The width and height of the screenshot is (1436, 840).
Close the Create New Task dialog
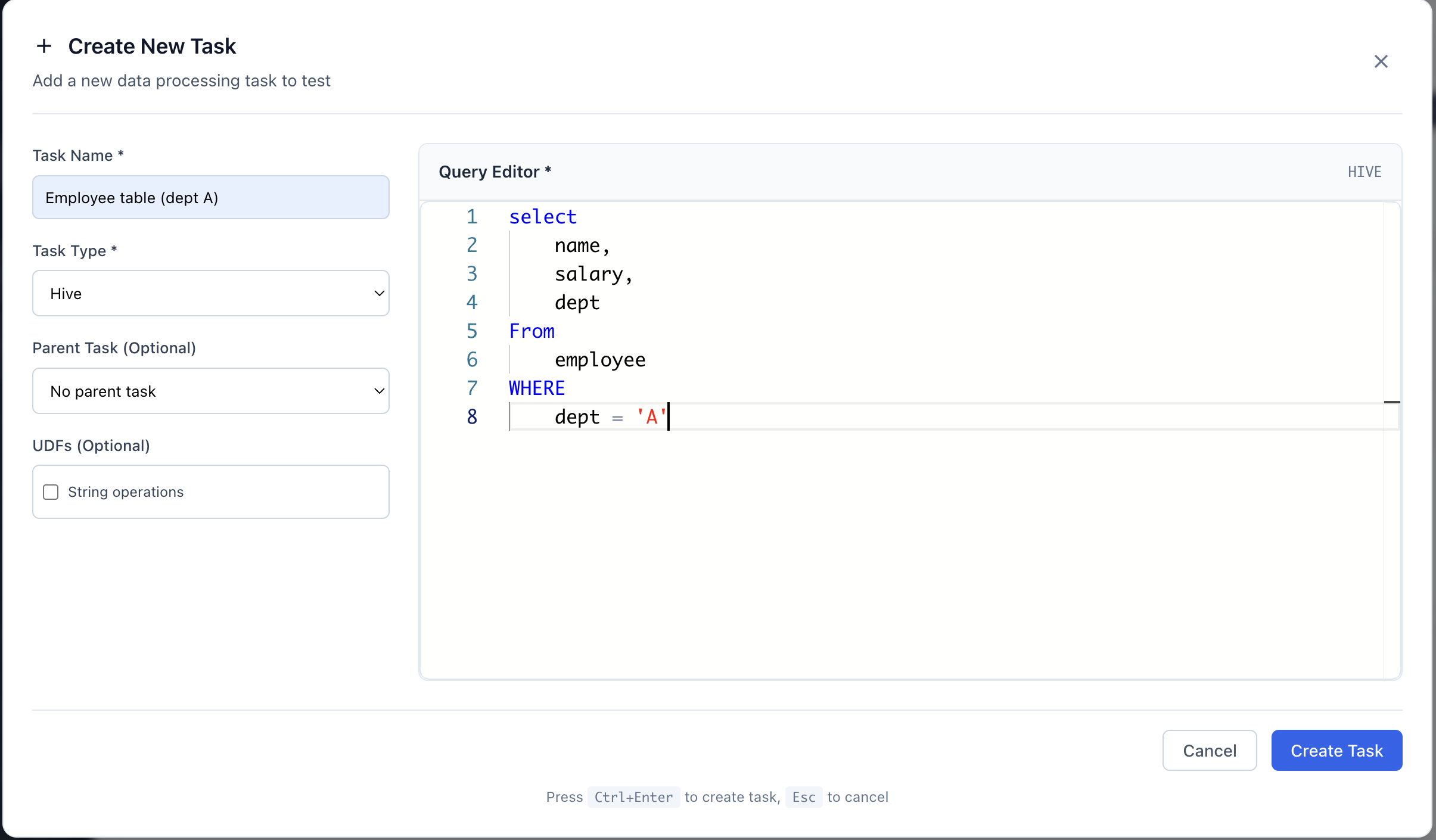point(1381,61)
